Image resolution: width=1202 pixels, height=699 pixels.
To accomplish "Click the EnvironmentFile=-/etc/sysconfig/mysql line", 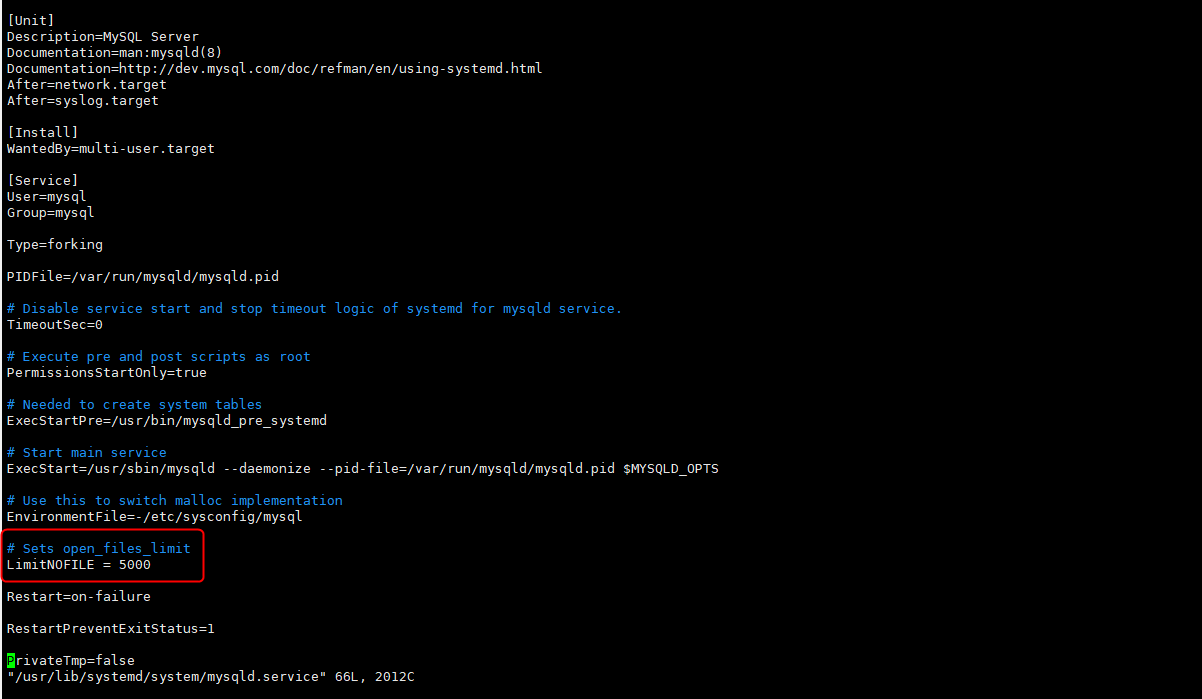I will click(x=155, y=516).
